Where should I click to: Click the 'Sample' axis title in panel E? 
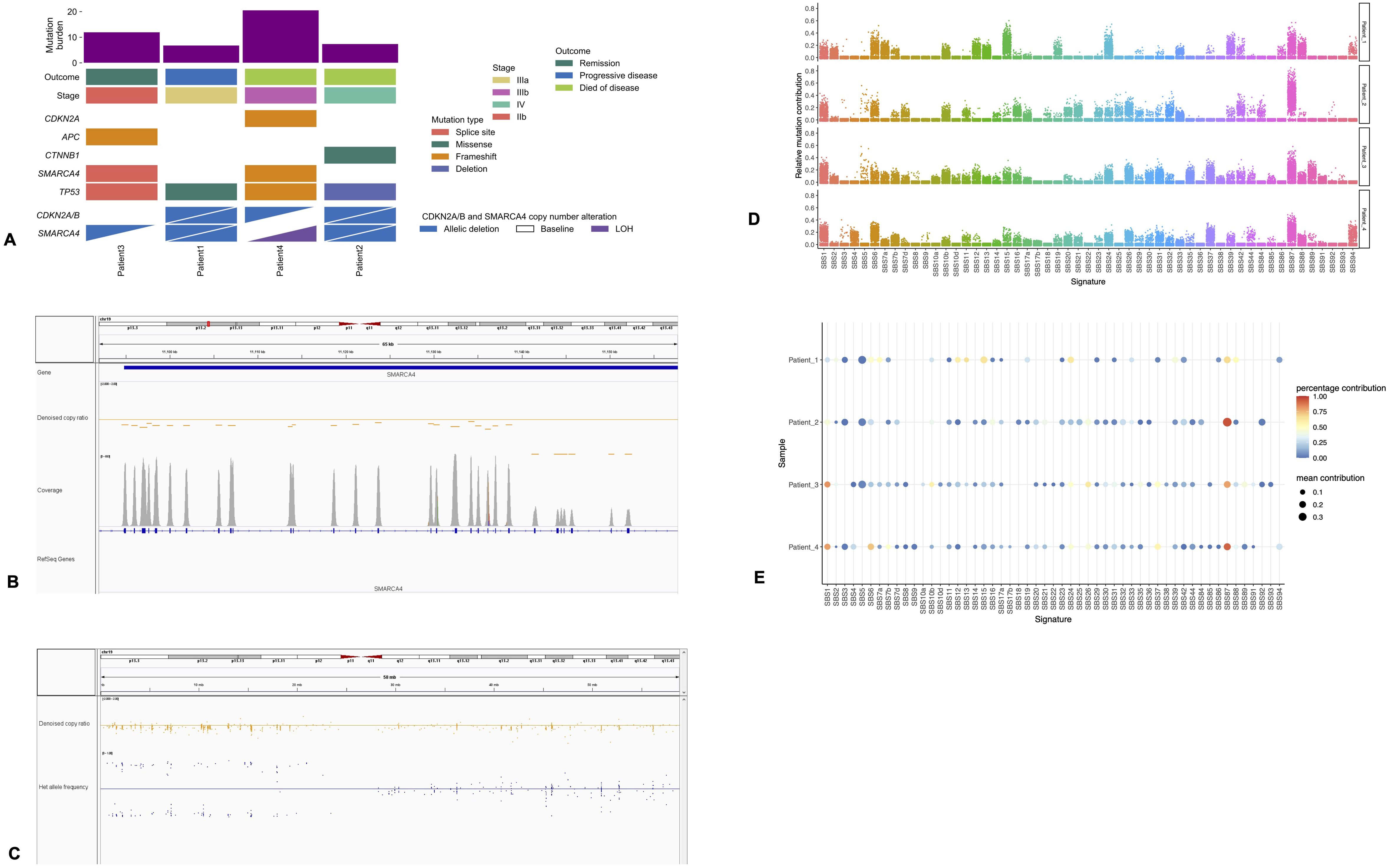click(782, 454)
